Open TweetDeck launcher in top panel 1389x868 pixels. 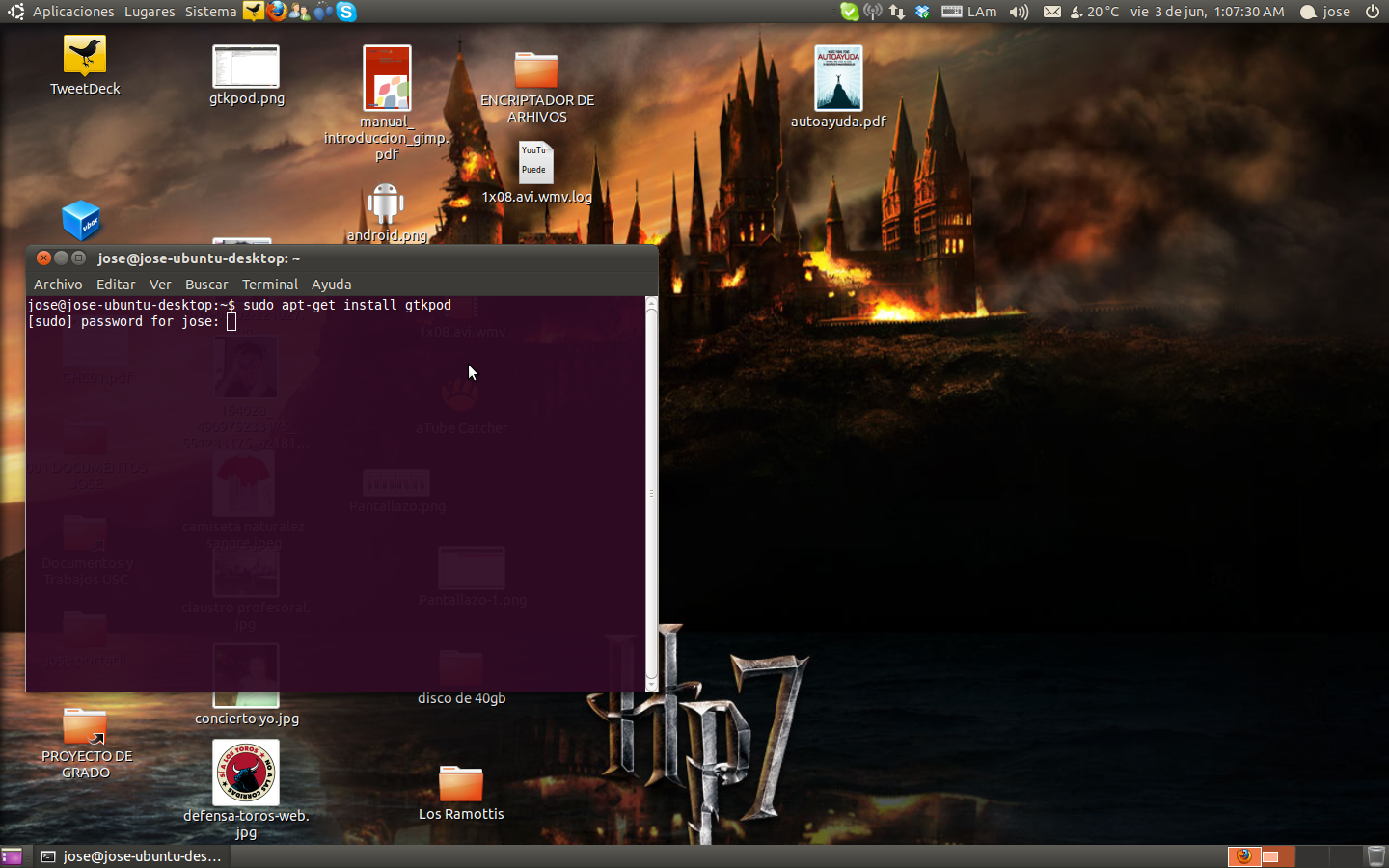click(254, 12)
